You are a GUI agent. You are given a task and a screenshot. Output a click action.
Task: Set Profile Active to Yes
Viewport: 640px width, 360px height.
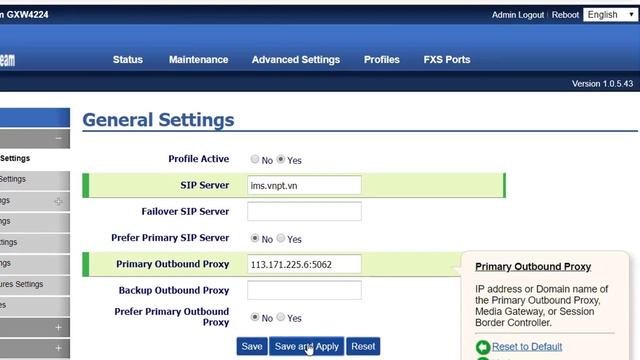(x=281, y=159)
